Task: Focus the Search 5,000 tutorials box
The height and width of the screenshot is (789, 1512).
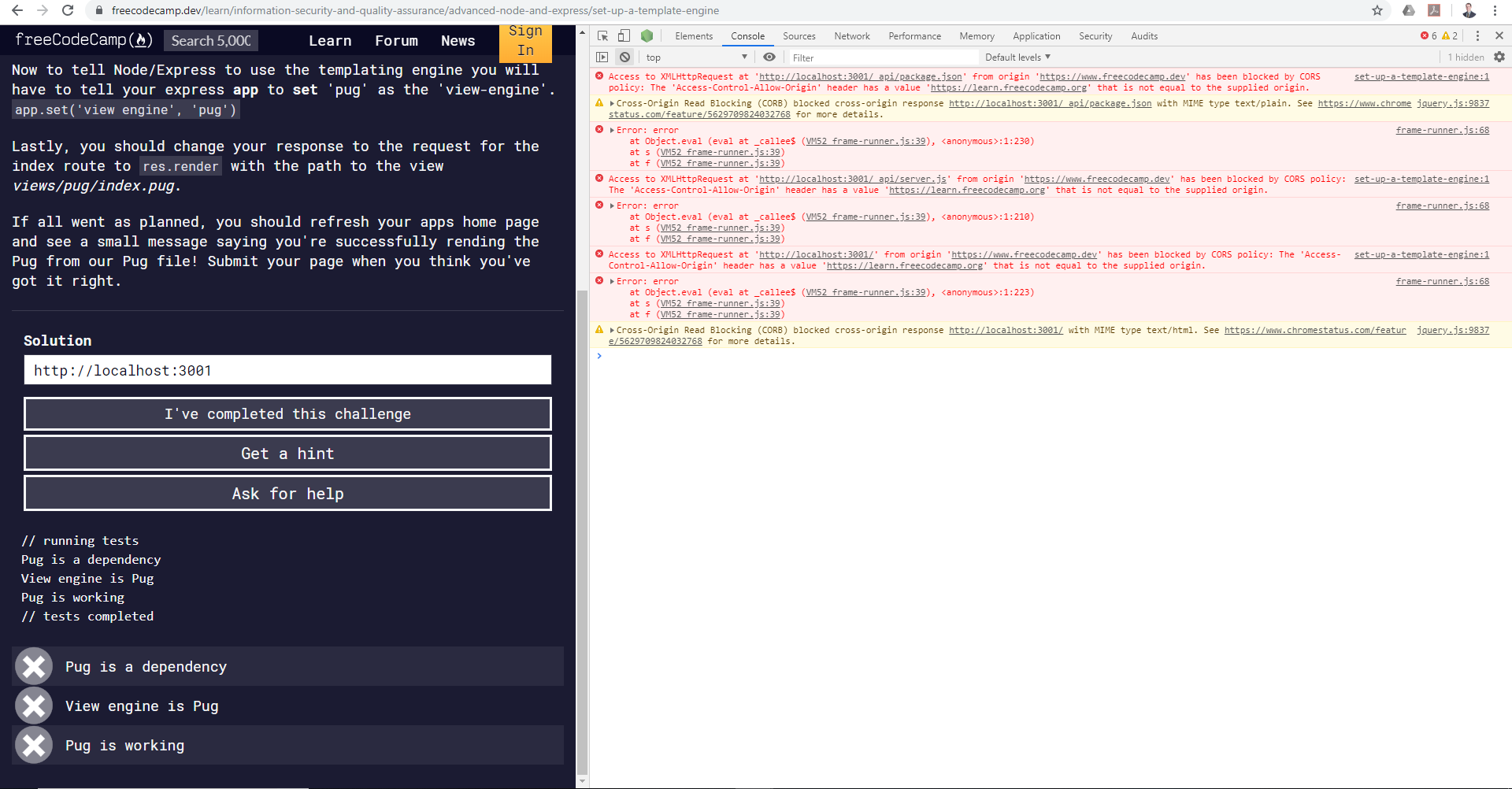Action: 211,40
